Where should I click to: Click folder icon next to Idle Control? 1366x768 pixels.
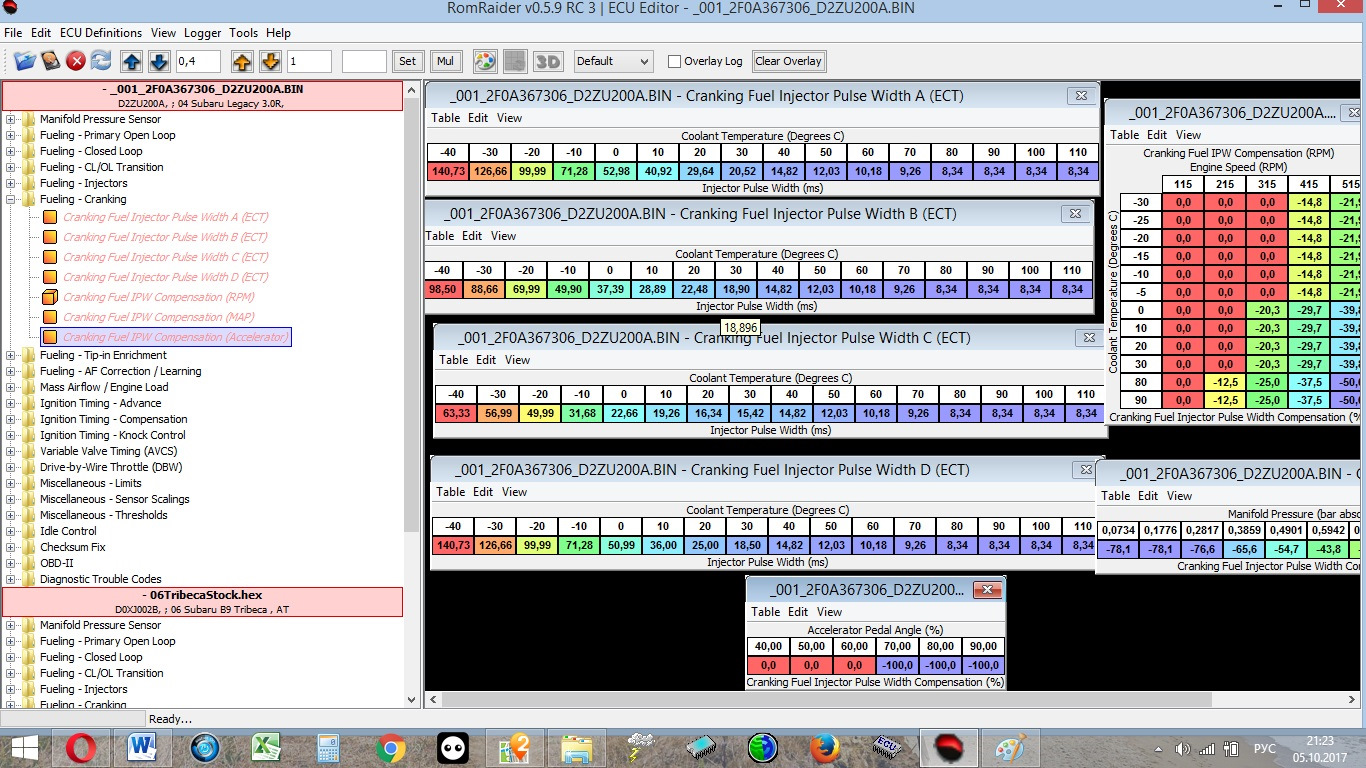click(x=28, y=531)
